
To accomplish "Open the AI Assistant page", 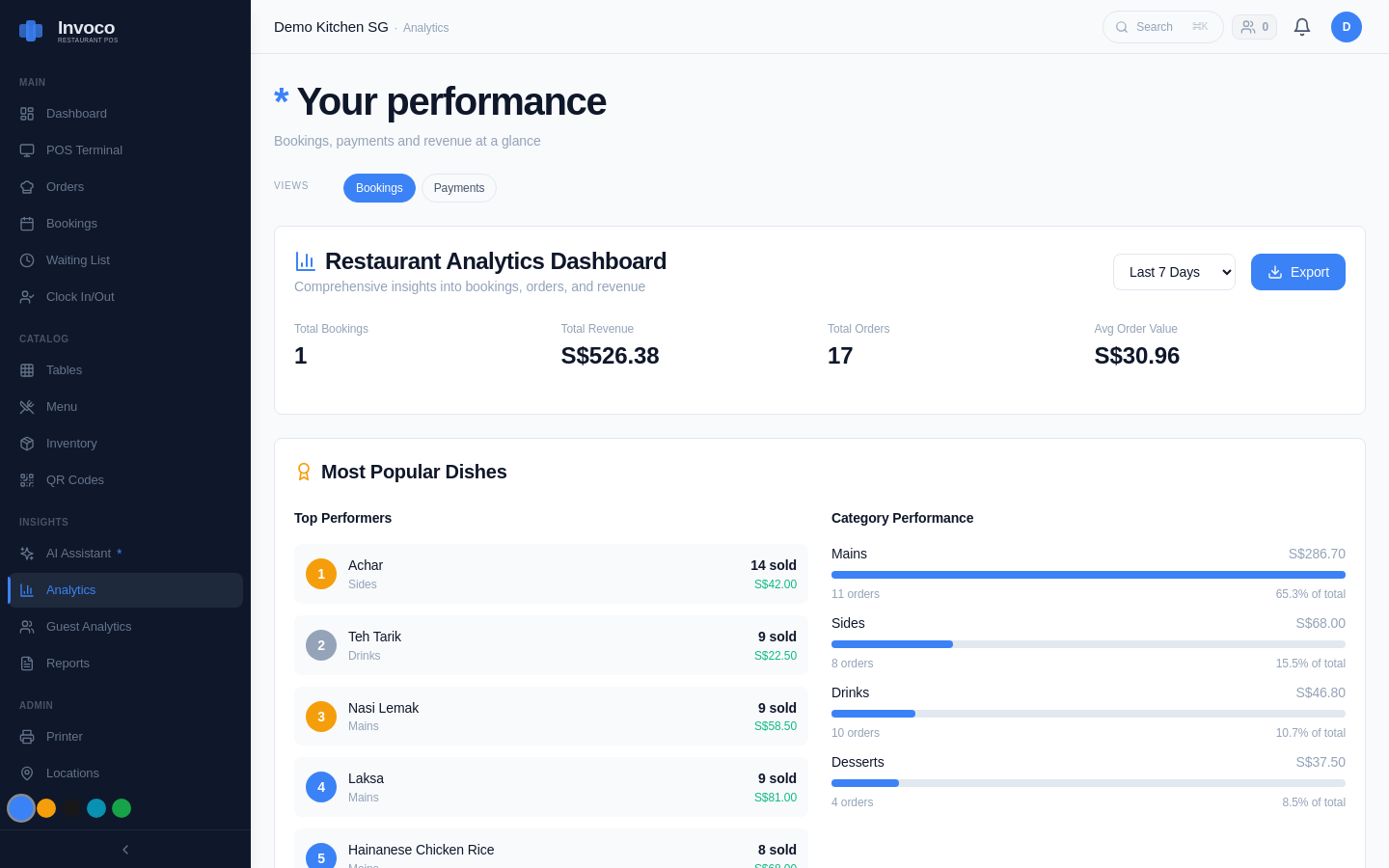I will coord(78,554).
